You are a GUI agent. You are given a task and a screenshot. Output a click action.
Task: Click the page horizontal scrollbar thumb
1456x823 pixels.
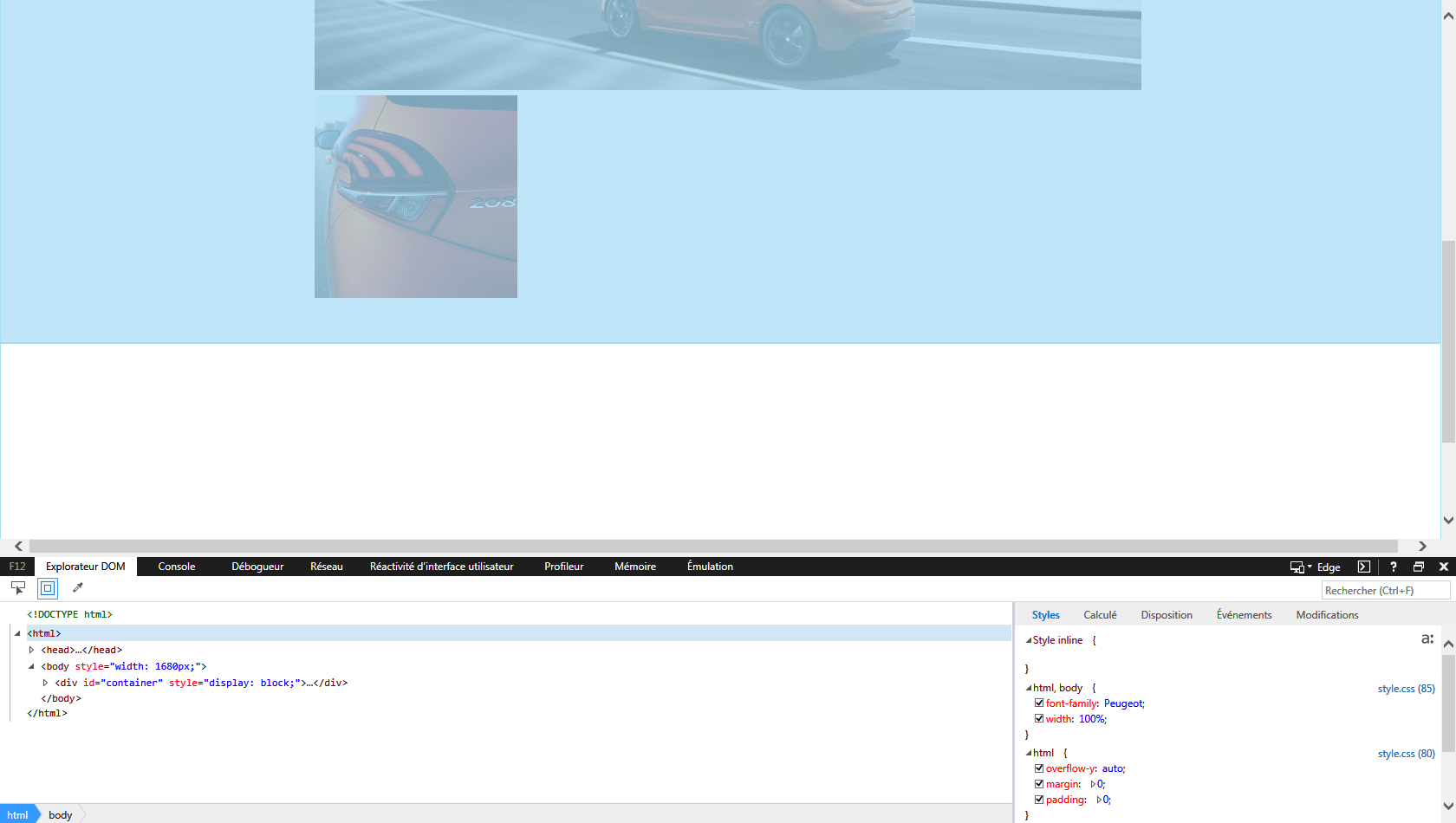tap(713, 546)
